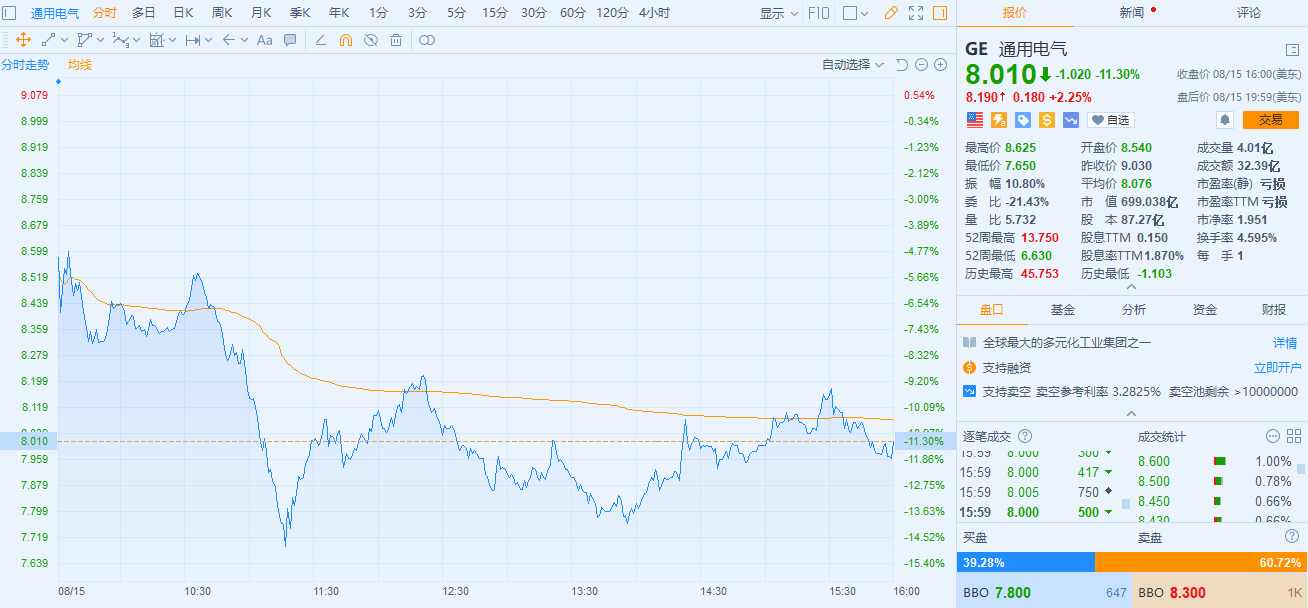The height and width of the screenshot is (608, 1308).
Task: Click the blue 39.28% buy ratio bar
Action: (1026, 562)
